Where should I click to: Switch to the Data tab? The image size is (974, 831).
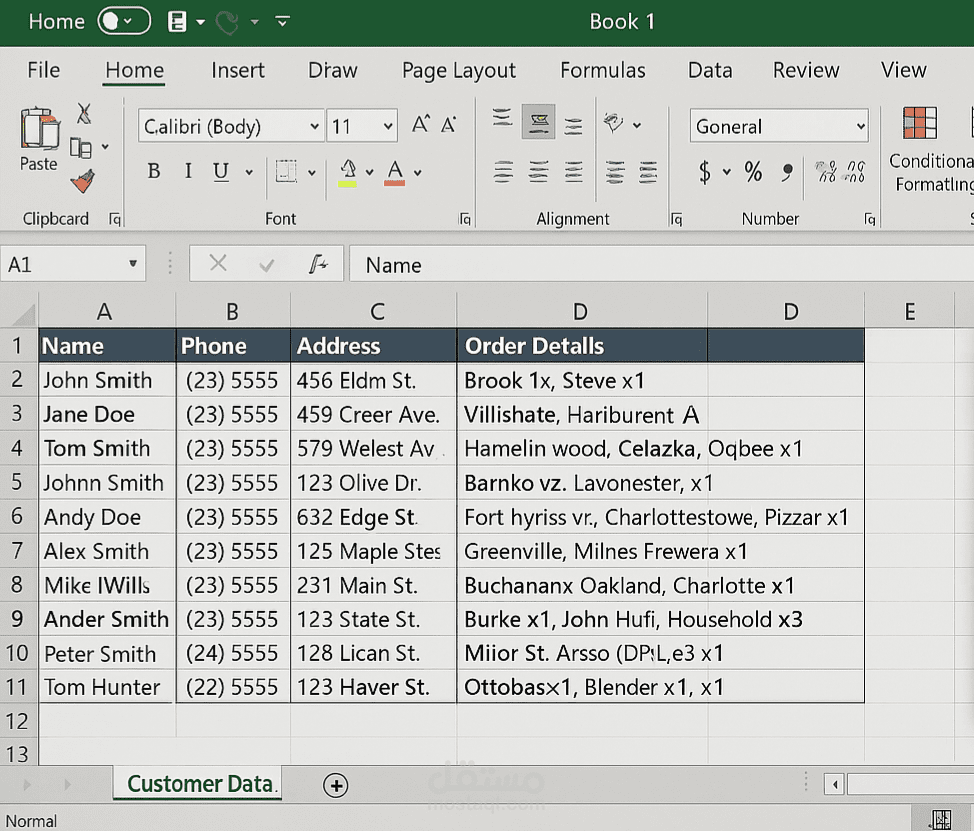click(x=710, y=70)
